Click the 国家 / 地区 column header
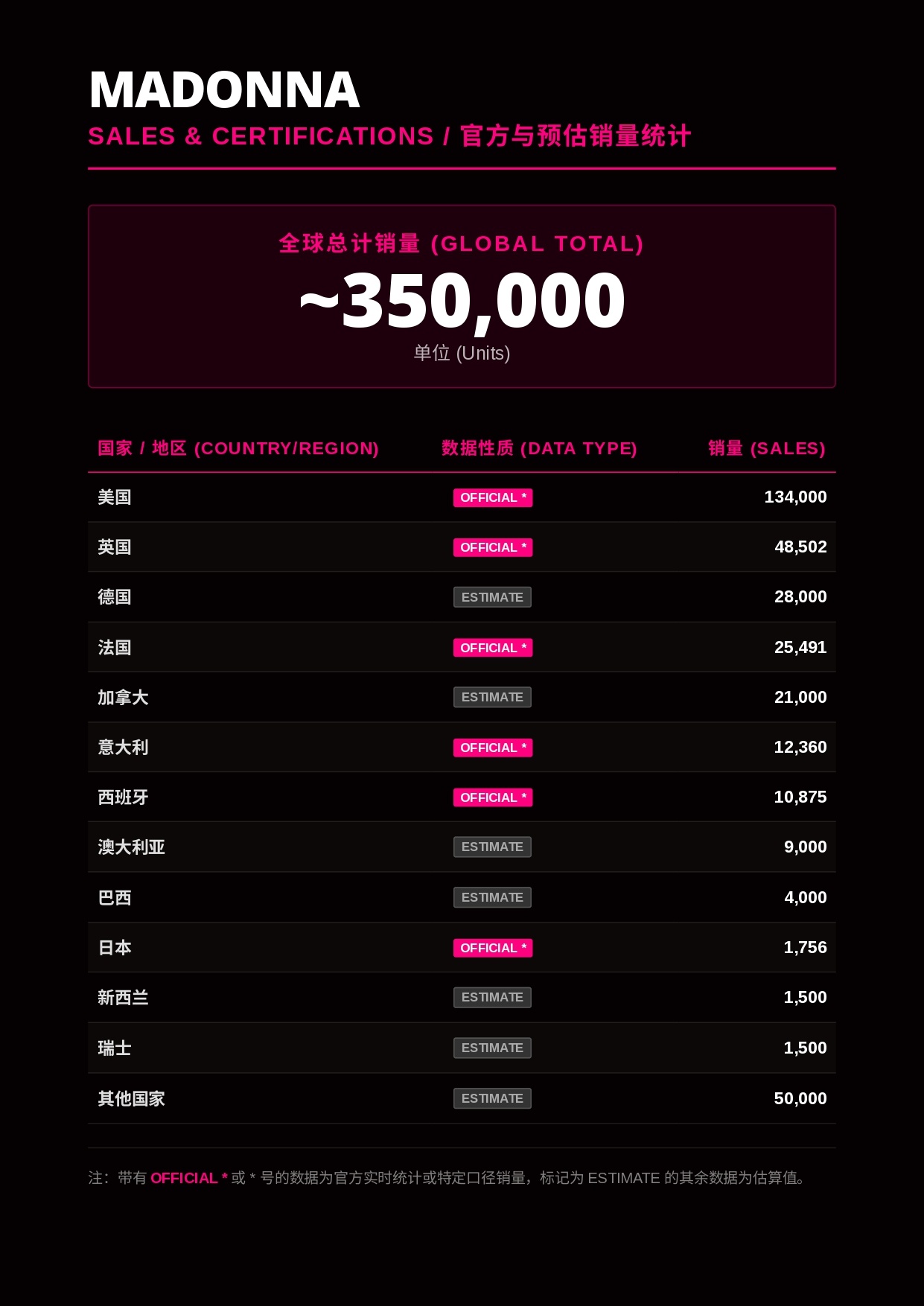The image size is (924, 1306). pyautogui.click(x=238, y=448)
